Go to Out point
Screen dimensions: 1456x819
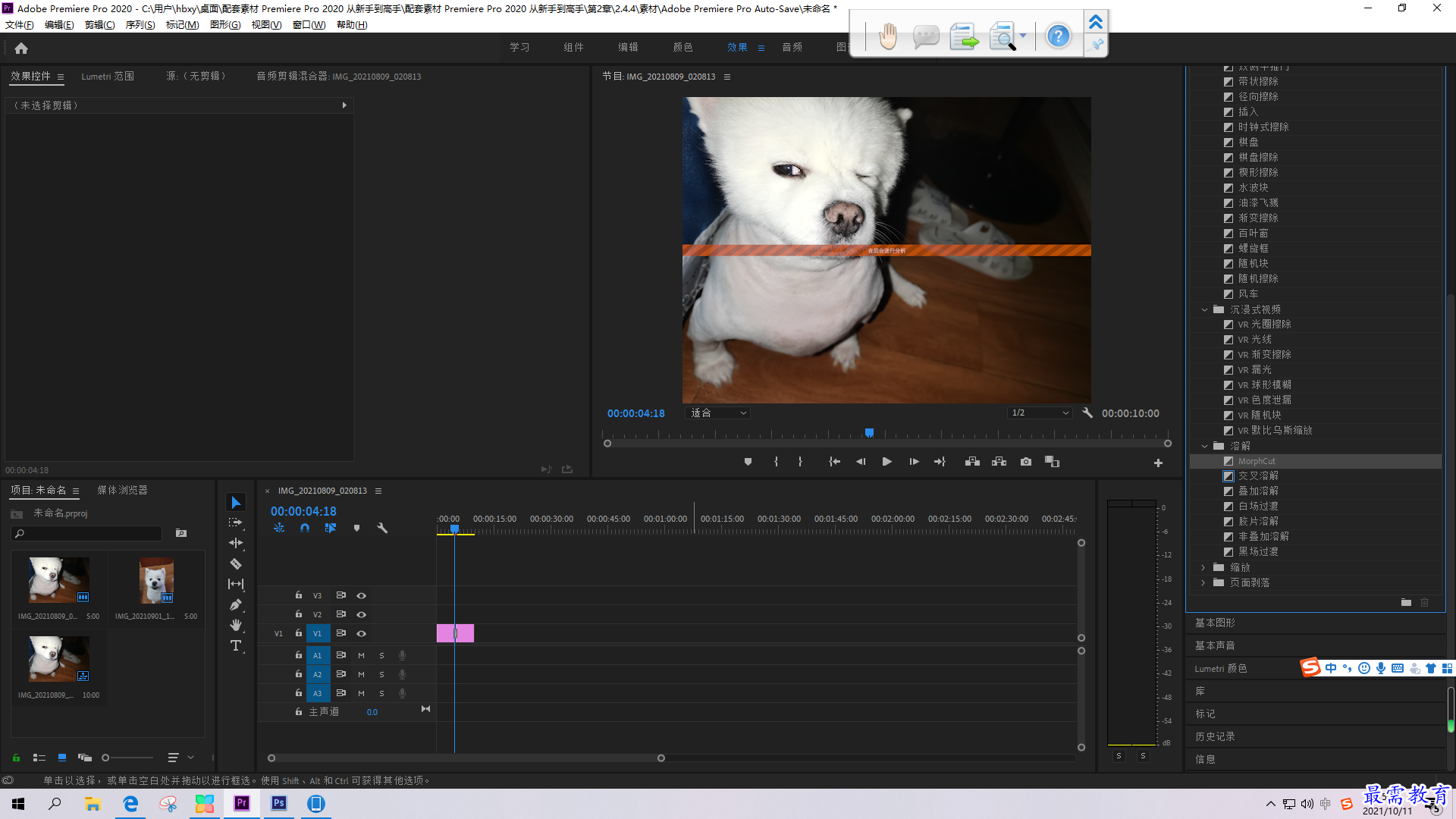coord(940,462)
